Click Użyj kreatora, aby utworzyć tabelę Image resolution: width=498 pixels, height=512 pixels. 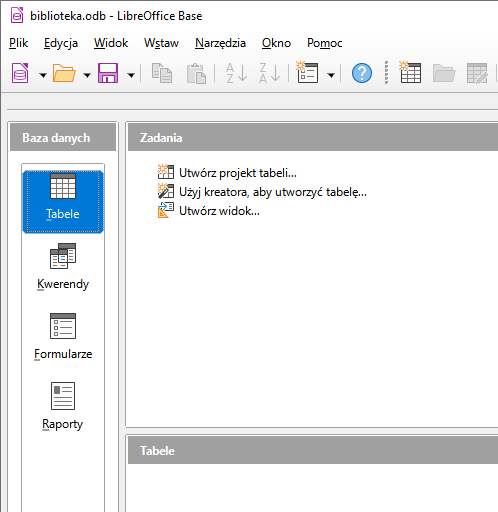pyautogui.click(x=262, y=192)
